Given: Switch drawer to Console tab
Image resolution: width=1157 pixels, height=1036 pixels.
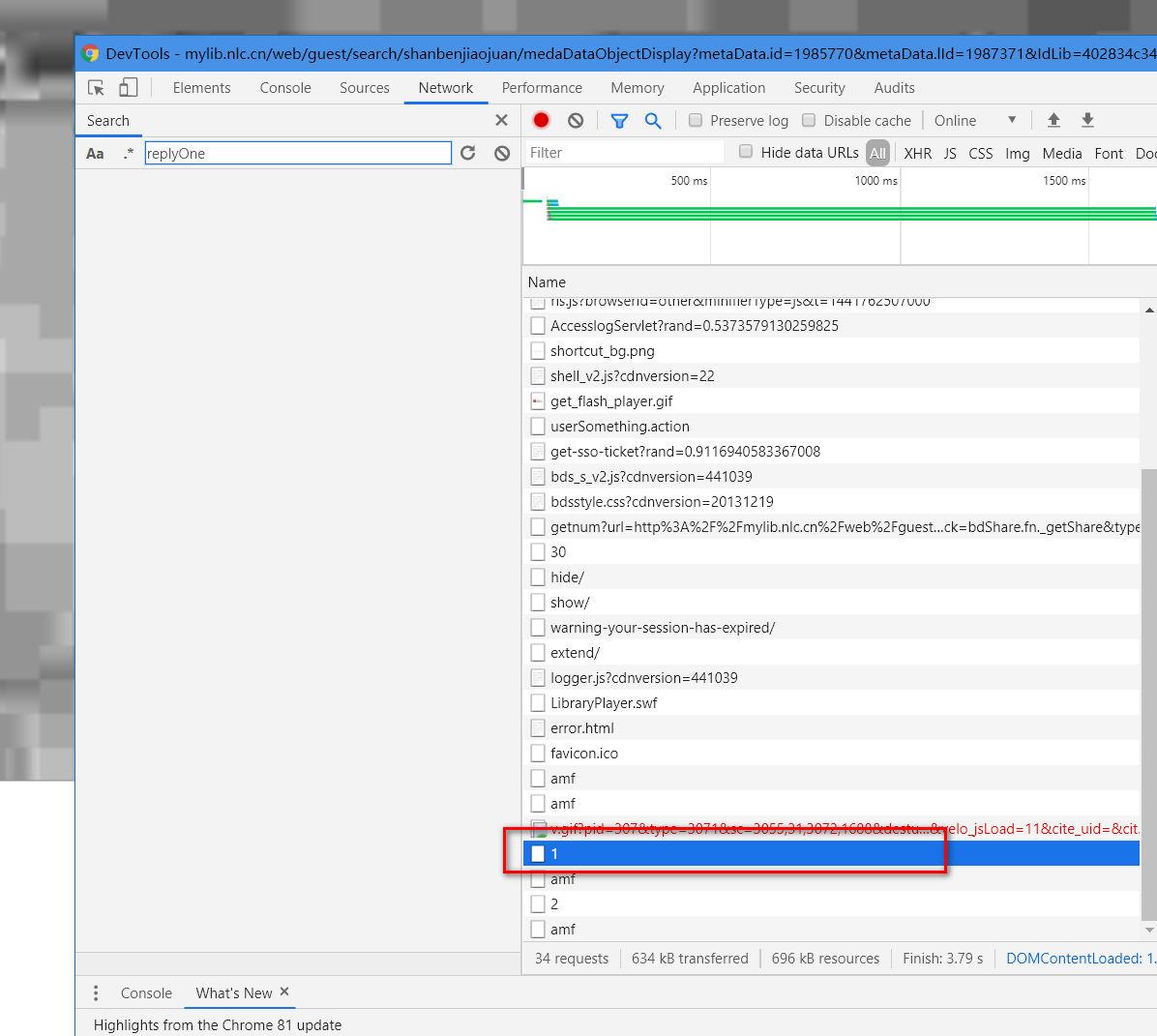Looking at the screenshot, I should pyautogui.click(x=146, y=993).
